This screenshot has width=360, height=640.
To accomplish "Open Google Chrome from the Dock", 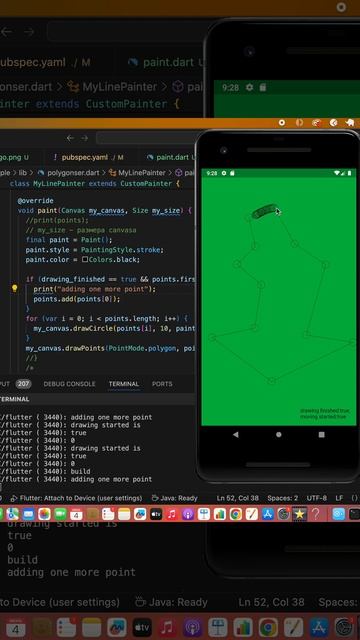I will (x=236, y=514).
